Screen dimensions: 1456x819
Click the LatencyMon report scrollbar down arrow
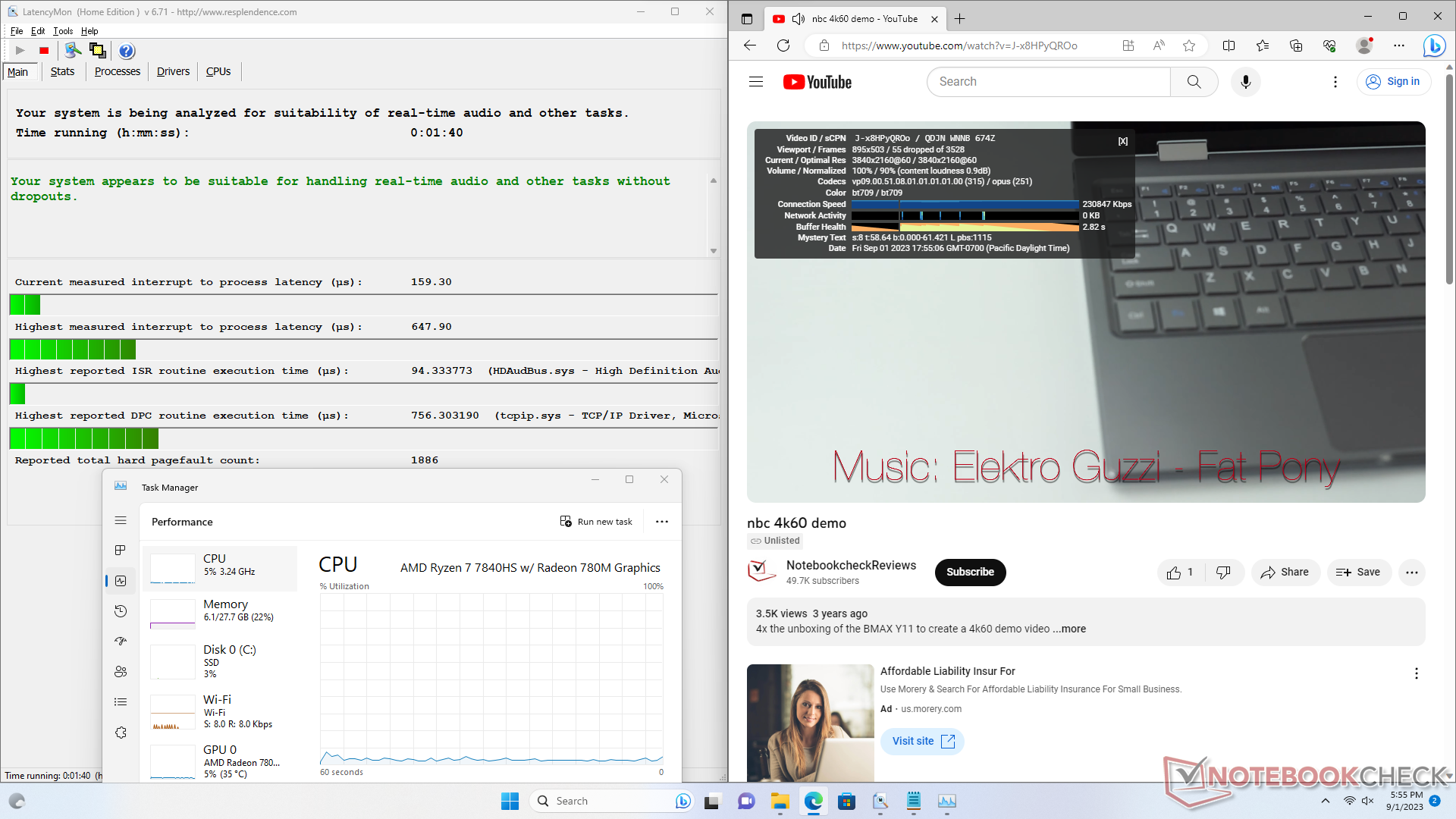point(713,251)
